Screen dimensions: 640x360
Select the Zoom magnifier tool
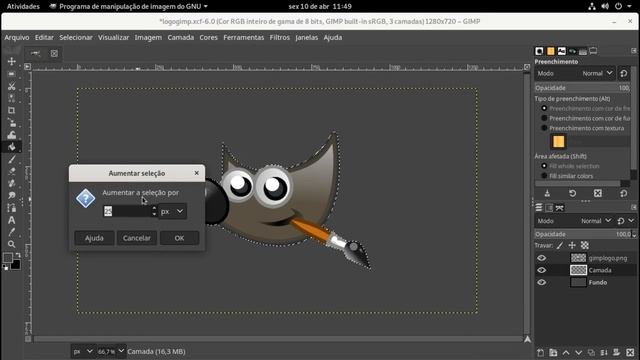tap(11, 244)
